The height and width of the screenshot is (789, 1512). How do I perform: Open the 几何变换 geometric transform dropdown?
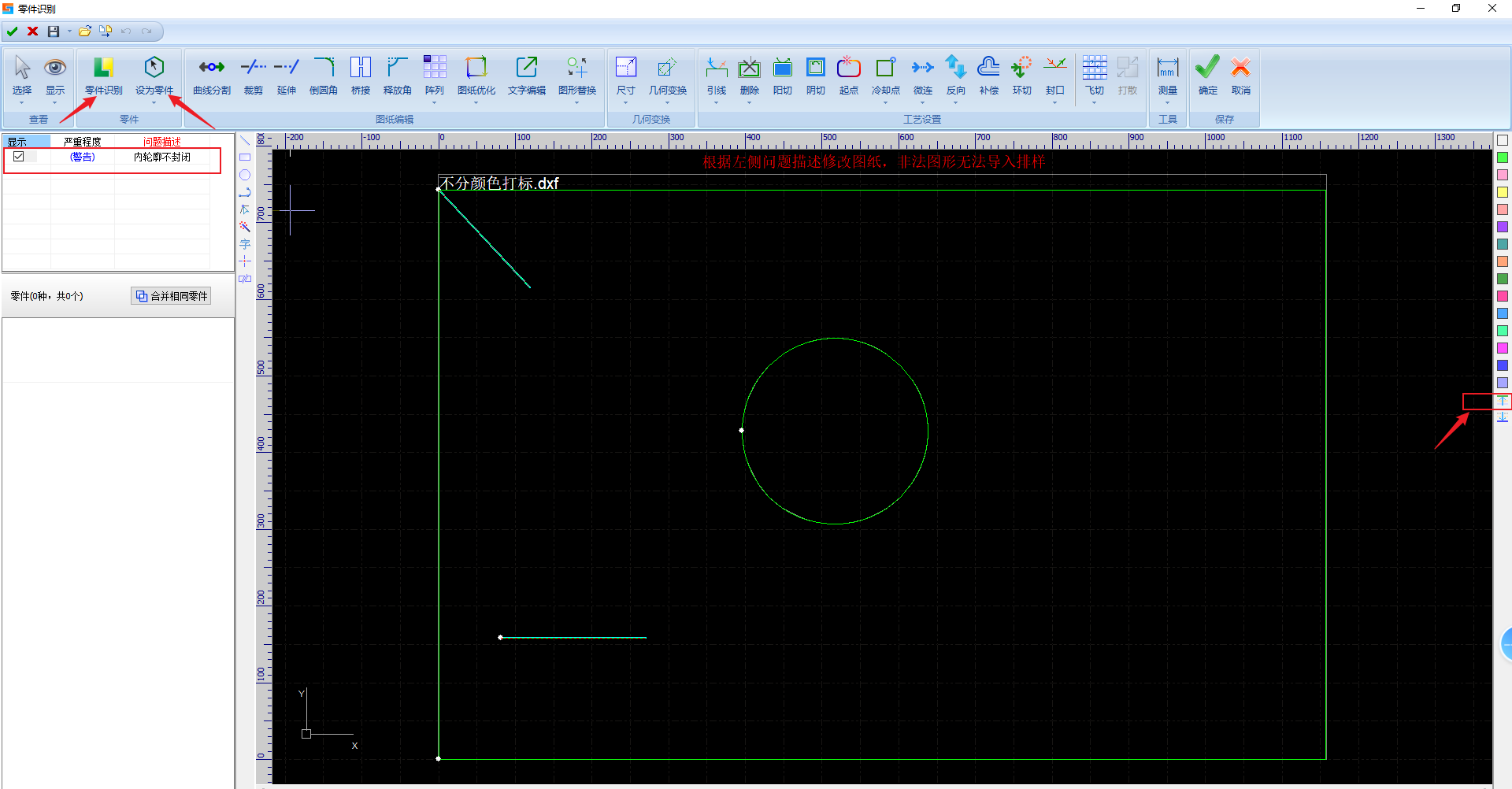(668, 103)
